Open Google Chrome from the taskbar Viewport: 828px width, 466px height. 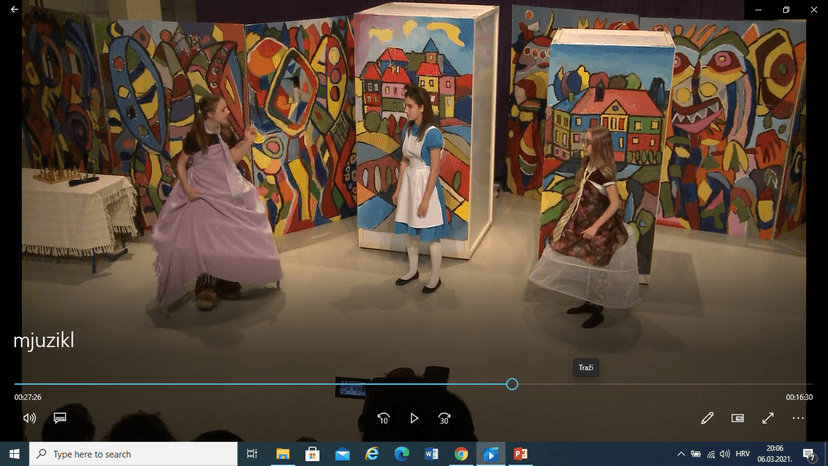(461, 454)
